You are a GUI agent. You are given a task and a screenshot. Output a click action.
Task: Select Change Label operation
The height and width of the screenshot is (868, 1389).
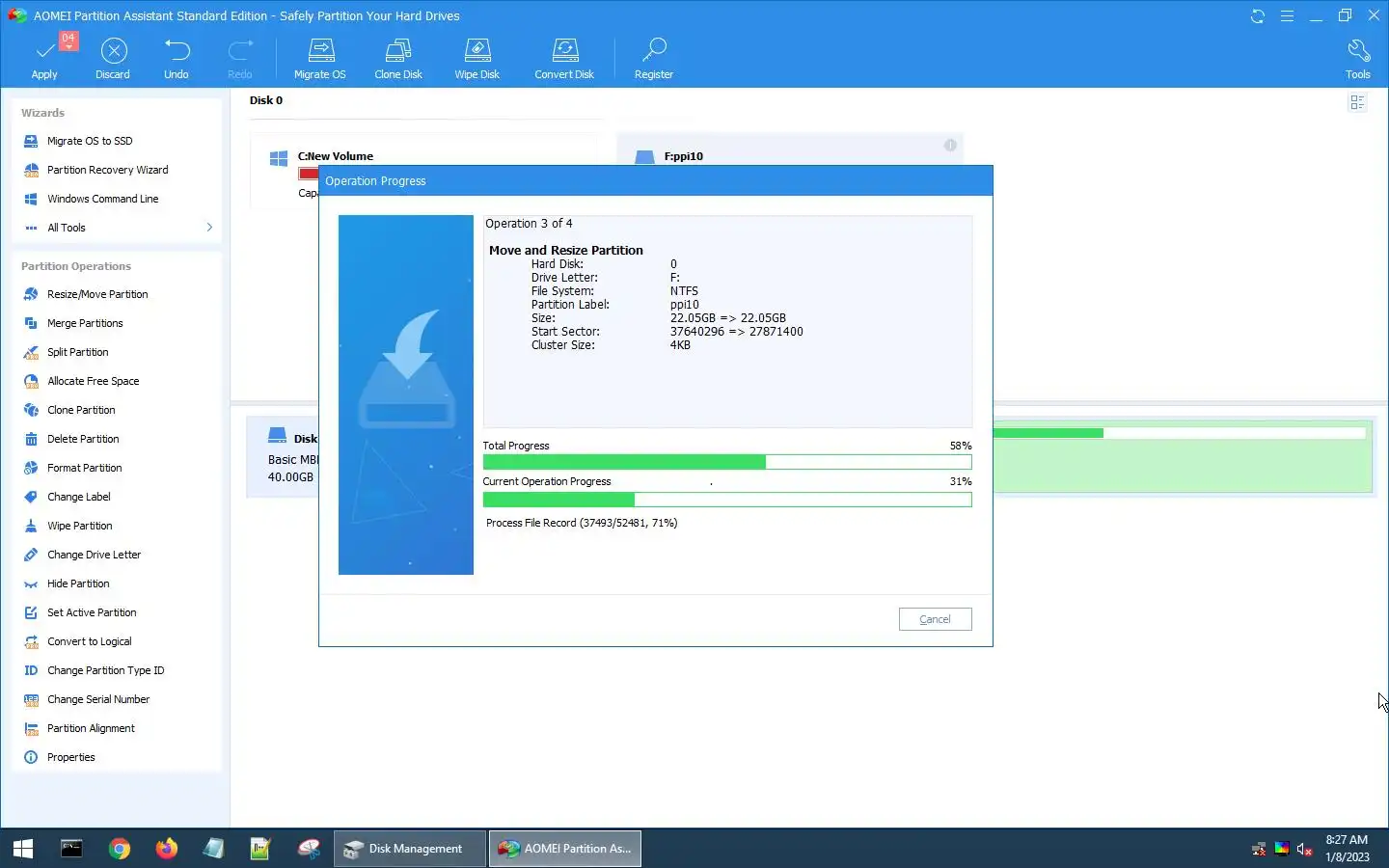pyautogui.click(x=78, y=497)
